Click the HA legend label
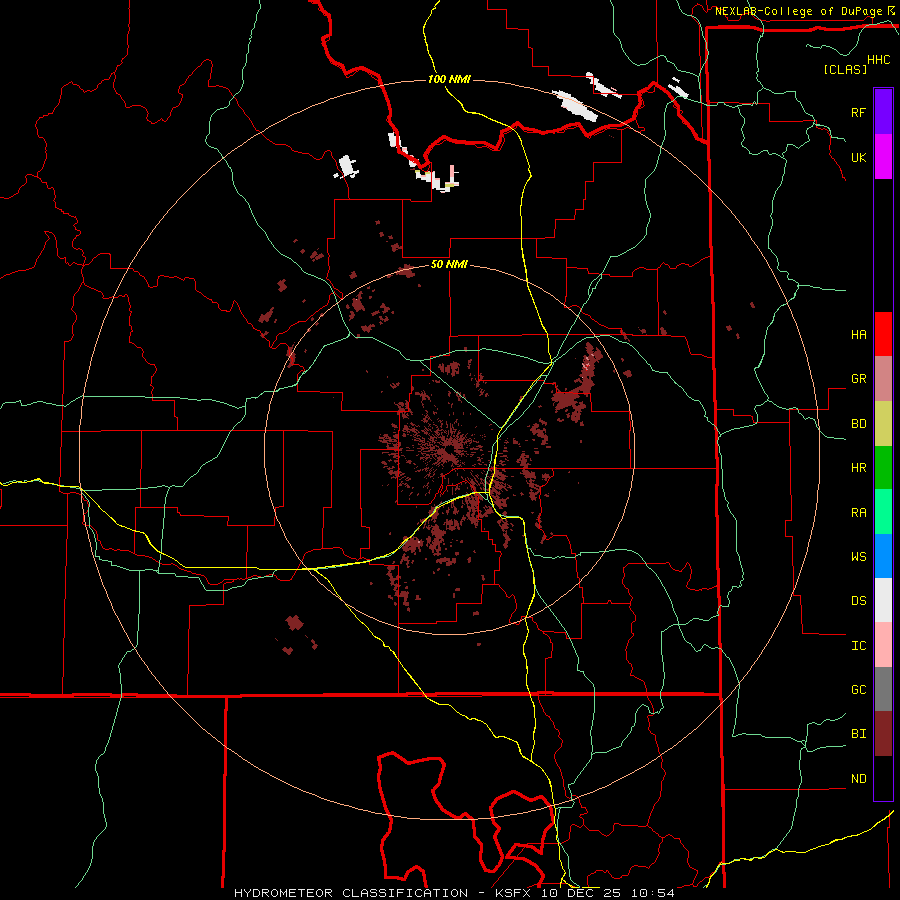This screenshot has height=900, width=900. pos(858,335)
